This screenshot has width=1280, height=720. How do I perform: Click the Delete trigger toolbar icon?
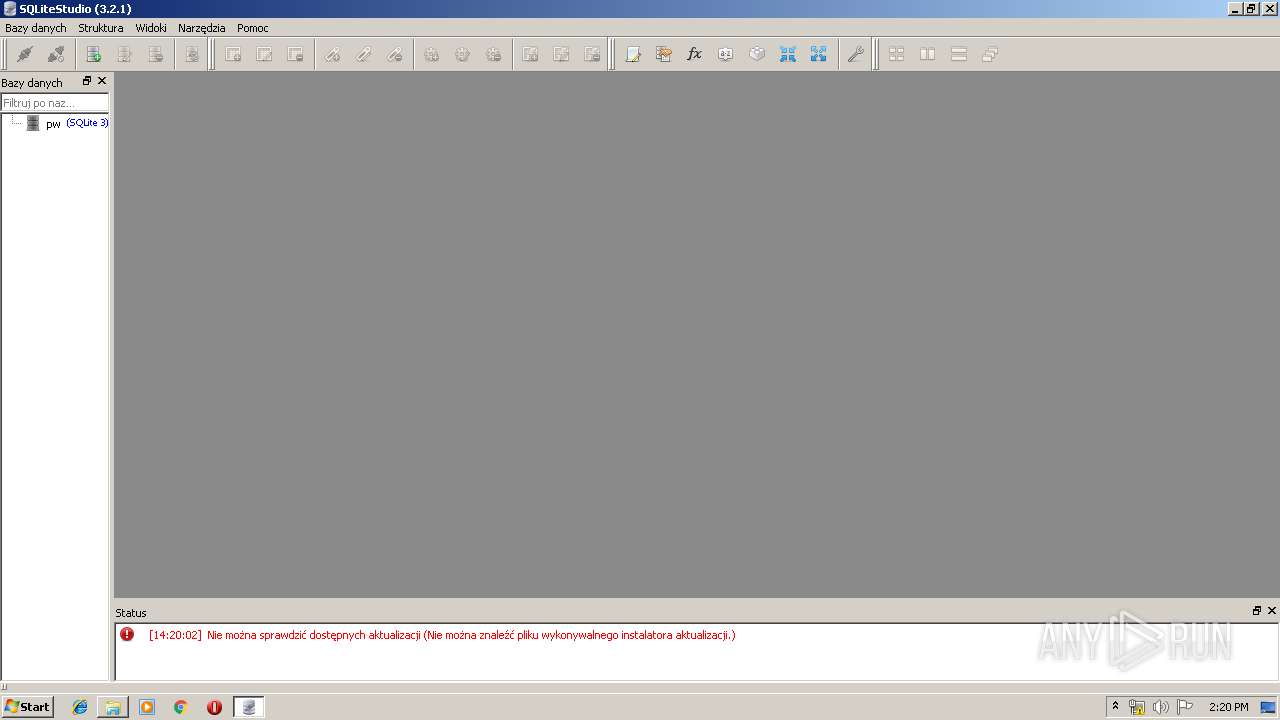pyautogui.click(x=493, y=54)
